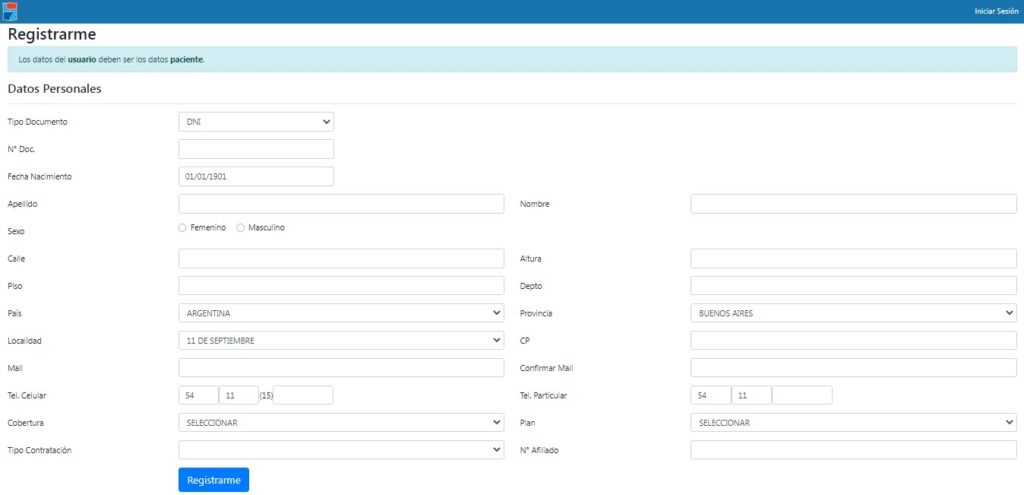Click the site logo icon in header

pyautogui.click(x=11, y=11)
